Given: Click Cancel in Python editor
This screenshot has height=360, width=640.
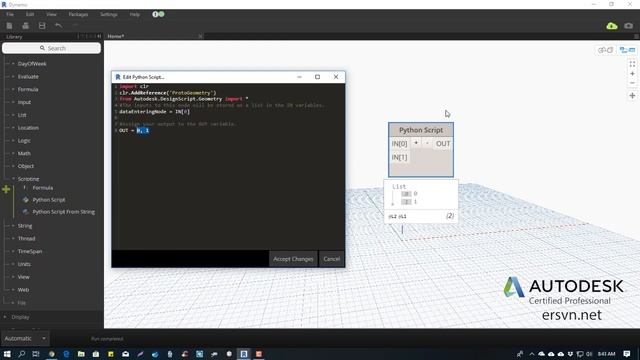Looking at the screenshot, I should 331,259.
